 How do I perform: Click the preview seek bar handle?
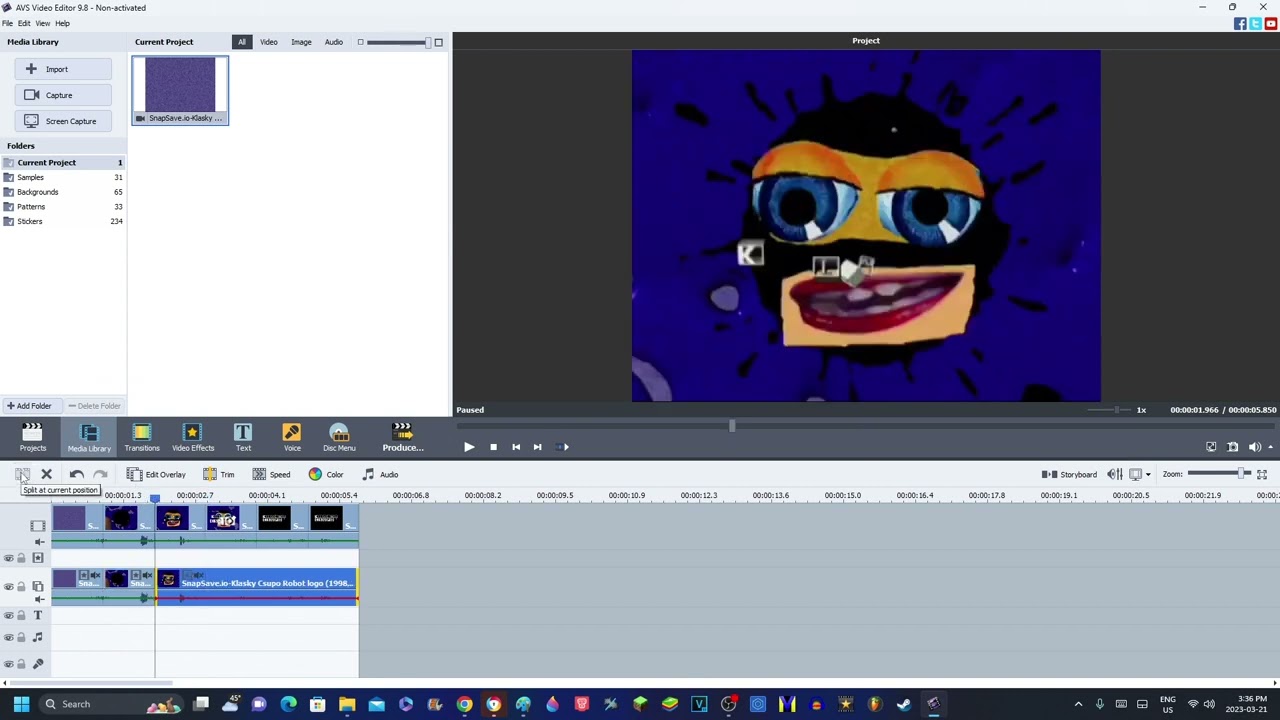(x=732, y=426)
